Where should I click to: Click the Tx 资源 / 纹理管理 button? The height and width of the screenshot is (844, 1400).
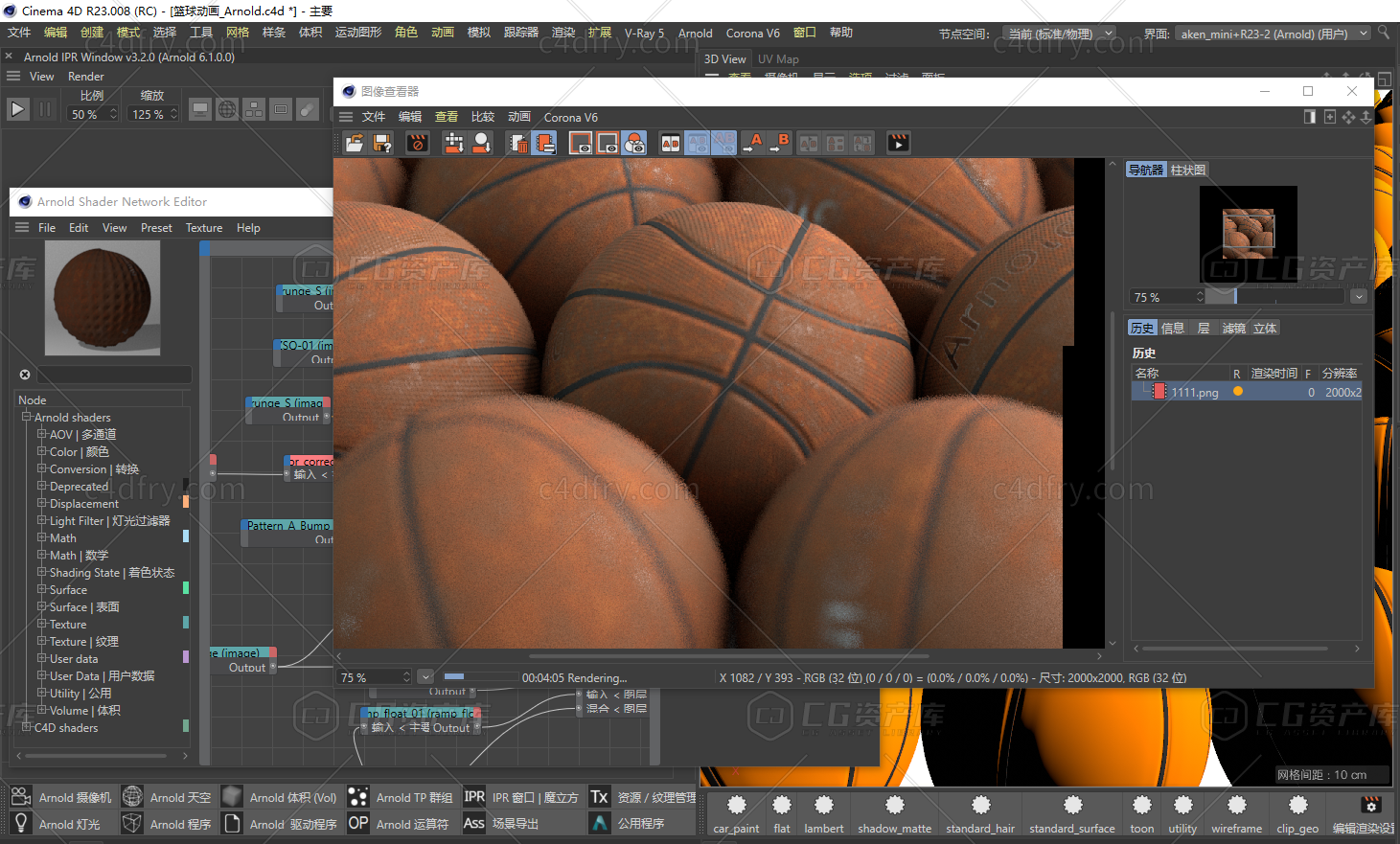(643, 797)
